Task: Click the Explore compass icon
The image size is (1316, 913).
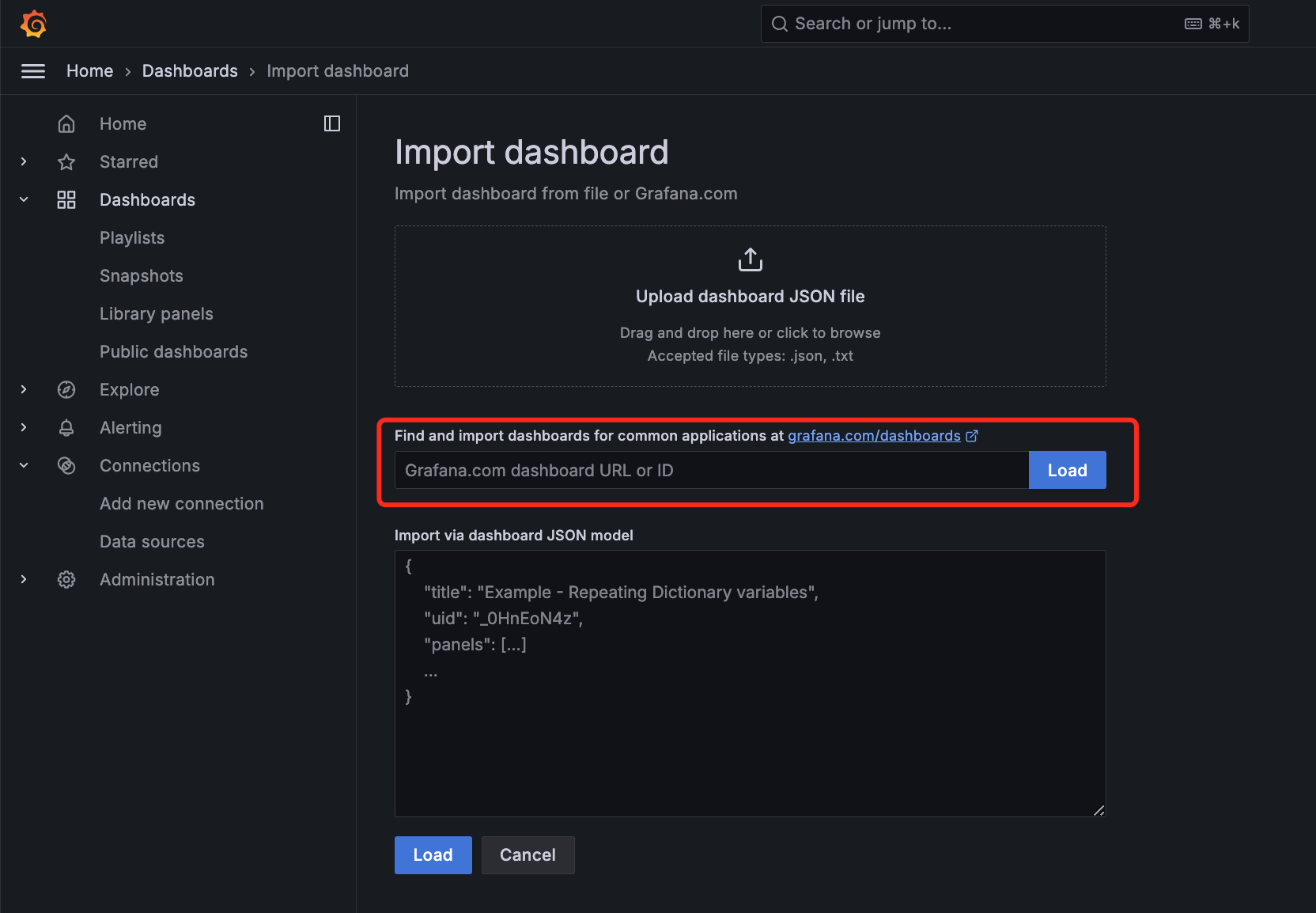Action: tap(66, 390)
